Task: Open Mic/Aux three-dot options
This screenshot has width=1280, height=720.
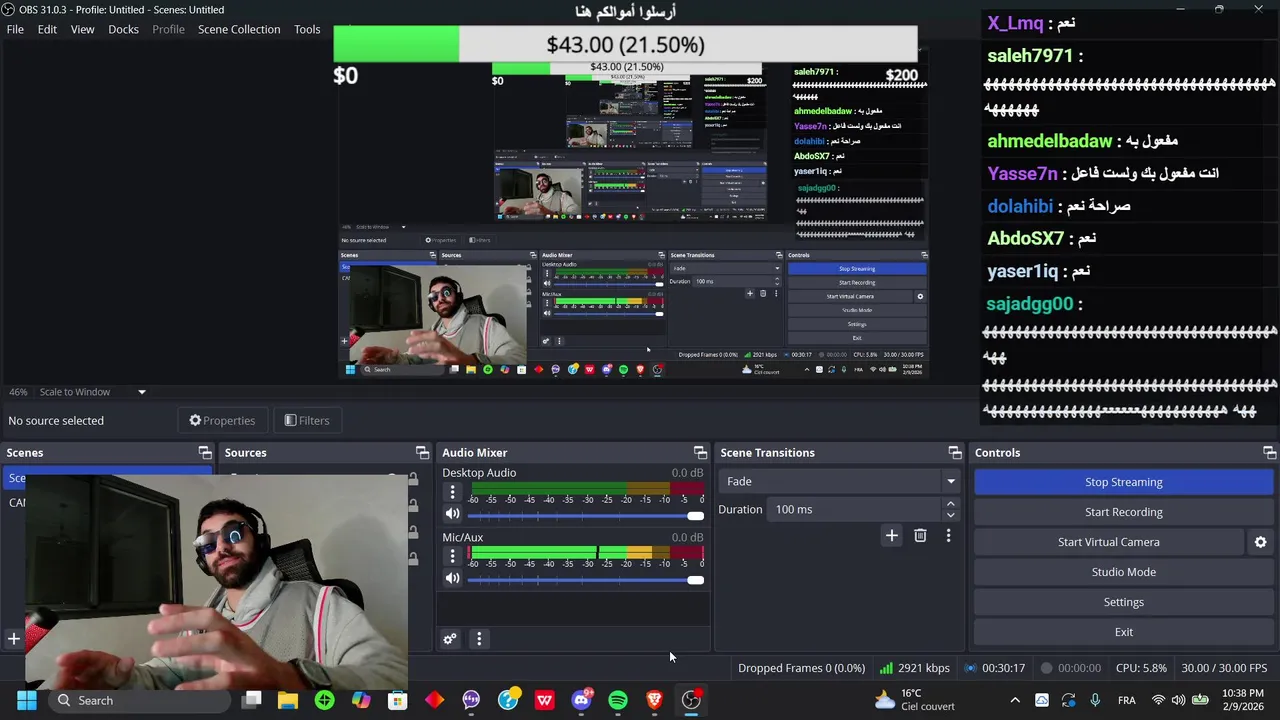Action: click(452, 556)
